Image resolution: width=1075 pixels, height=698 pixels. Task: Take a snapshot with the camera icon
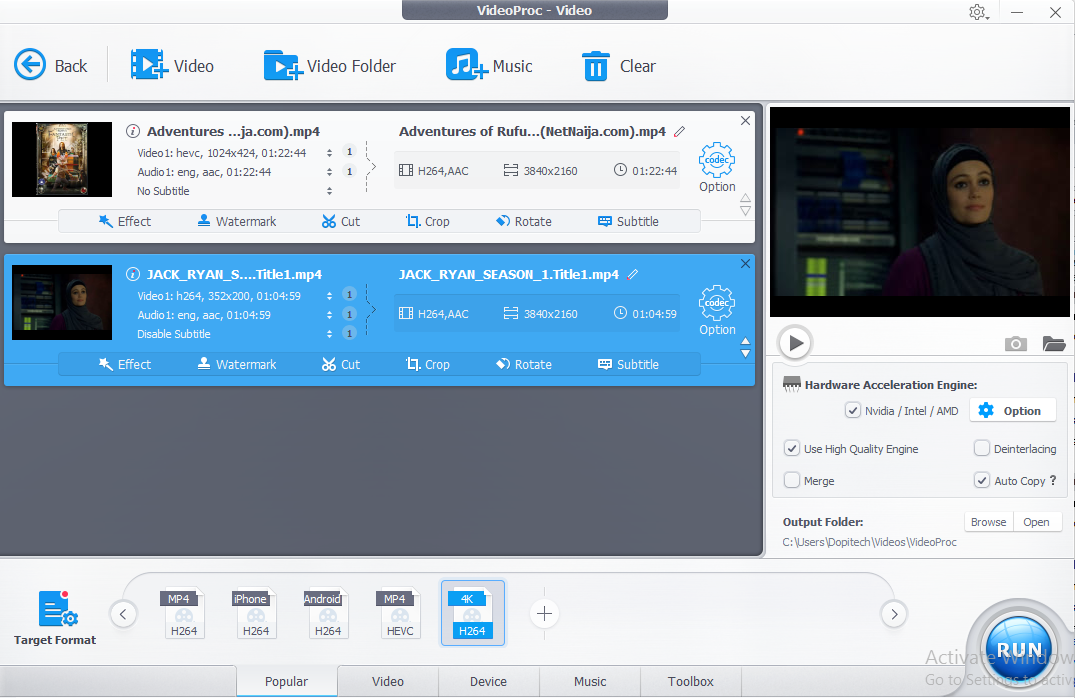click(x=1015, y=343)
